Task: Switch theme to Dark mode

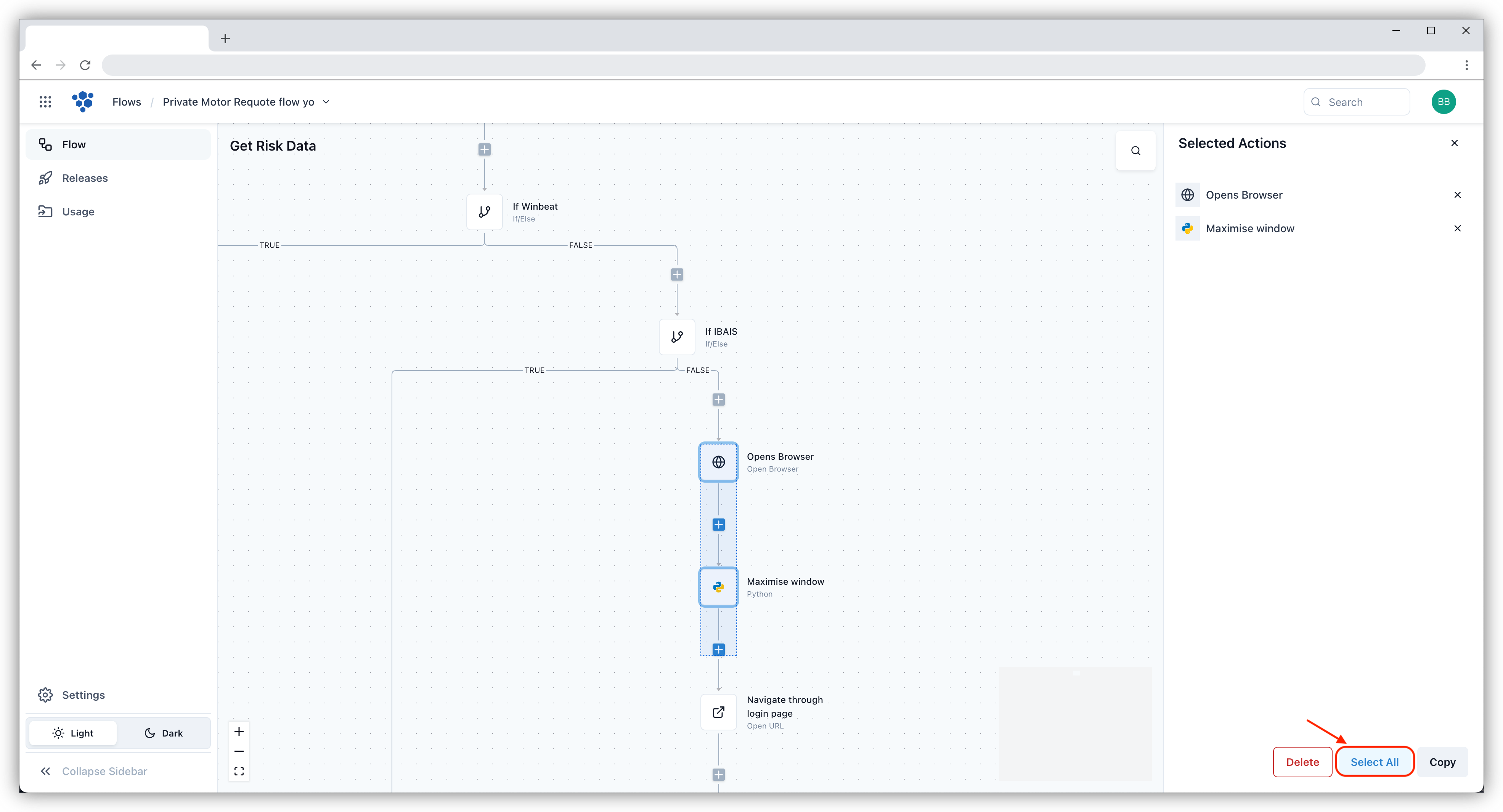Action: (163, 733)
